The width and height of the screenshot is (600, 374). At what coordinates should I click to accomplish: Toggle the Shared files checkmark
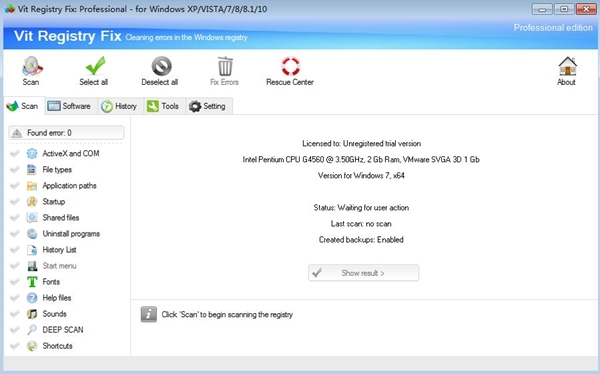click(15, 218)
